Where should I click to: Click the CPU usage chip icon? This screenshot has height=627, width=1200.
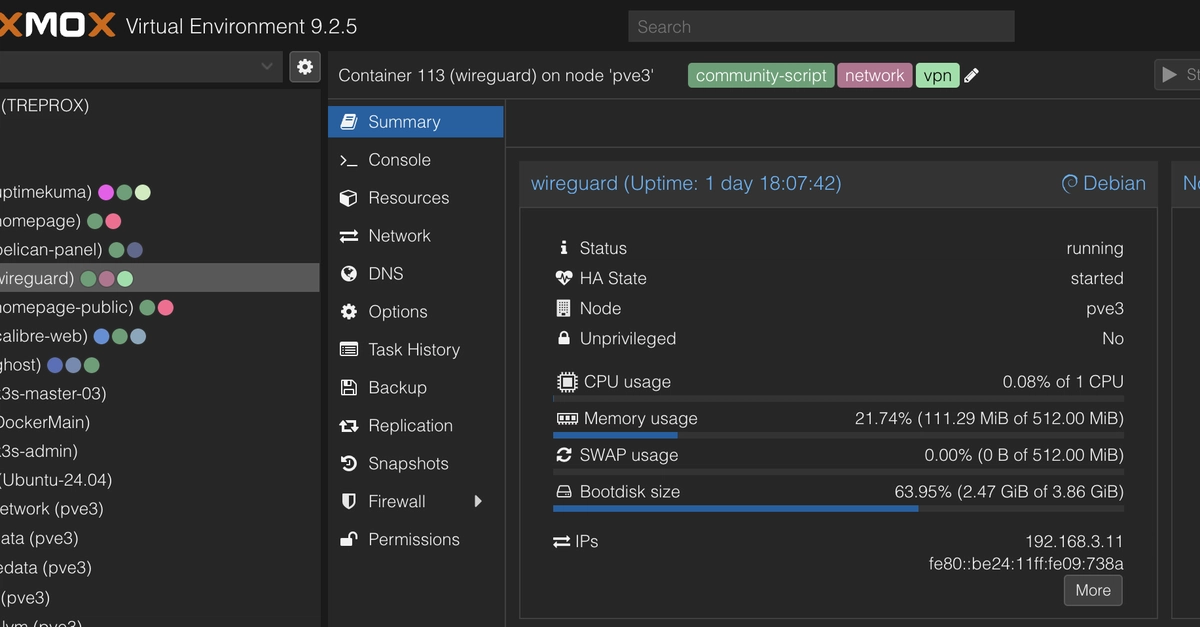(566, 382)
